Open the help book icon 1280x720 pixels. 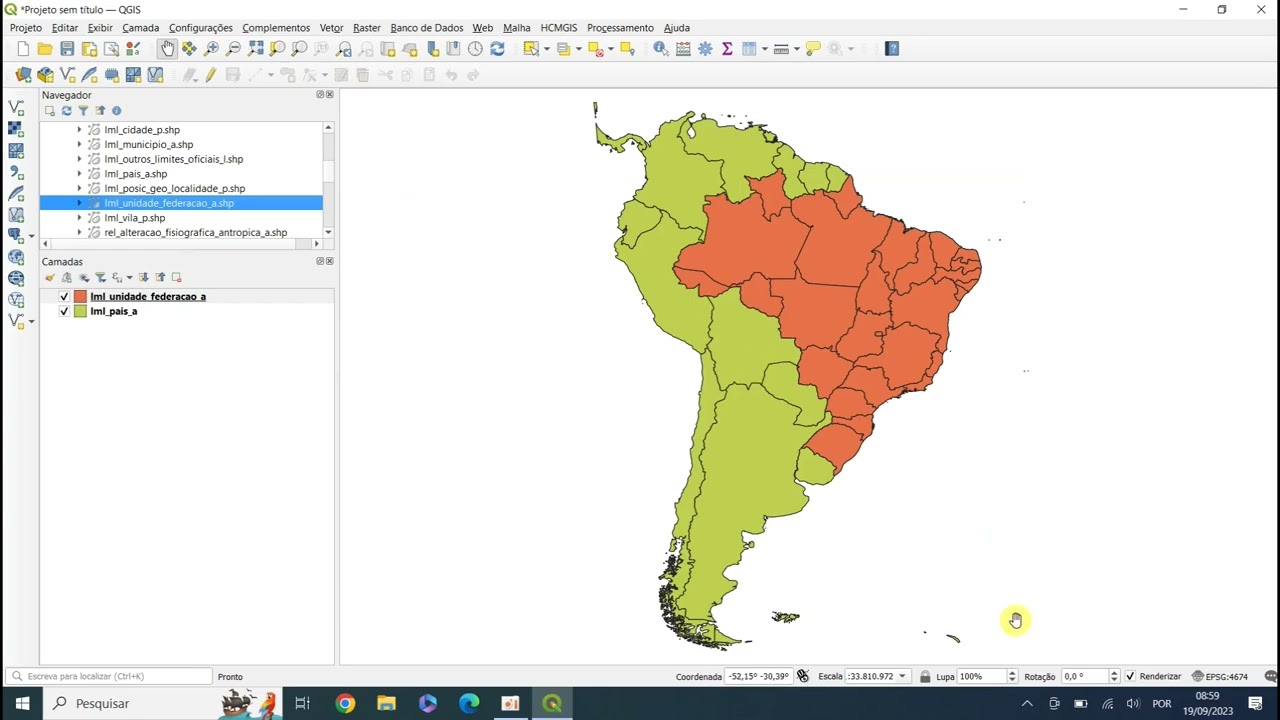pos(892,49)
